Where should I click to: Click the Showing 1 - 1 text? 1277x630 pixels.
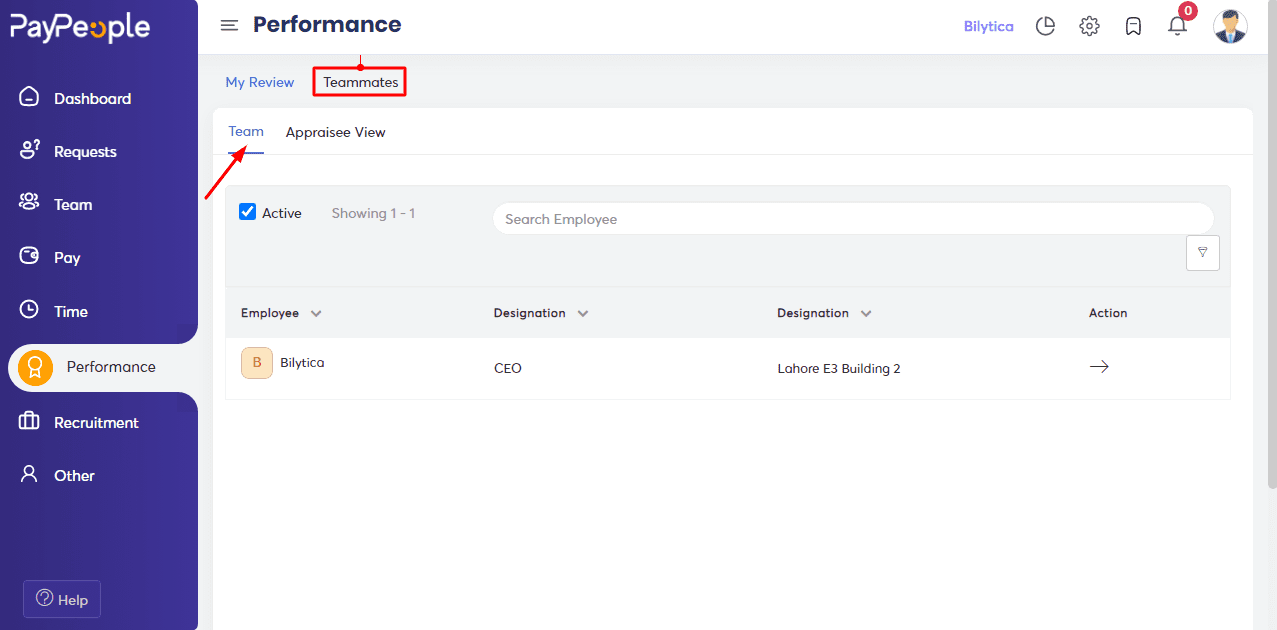tap(373, 213)
